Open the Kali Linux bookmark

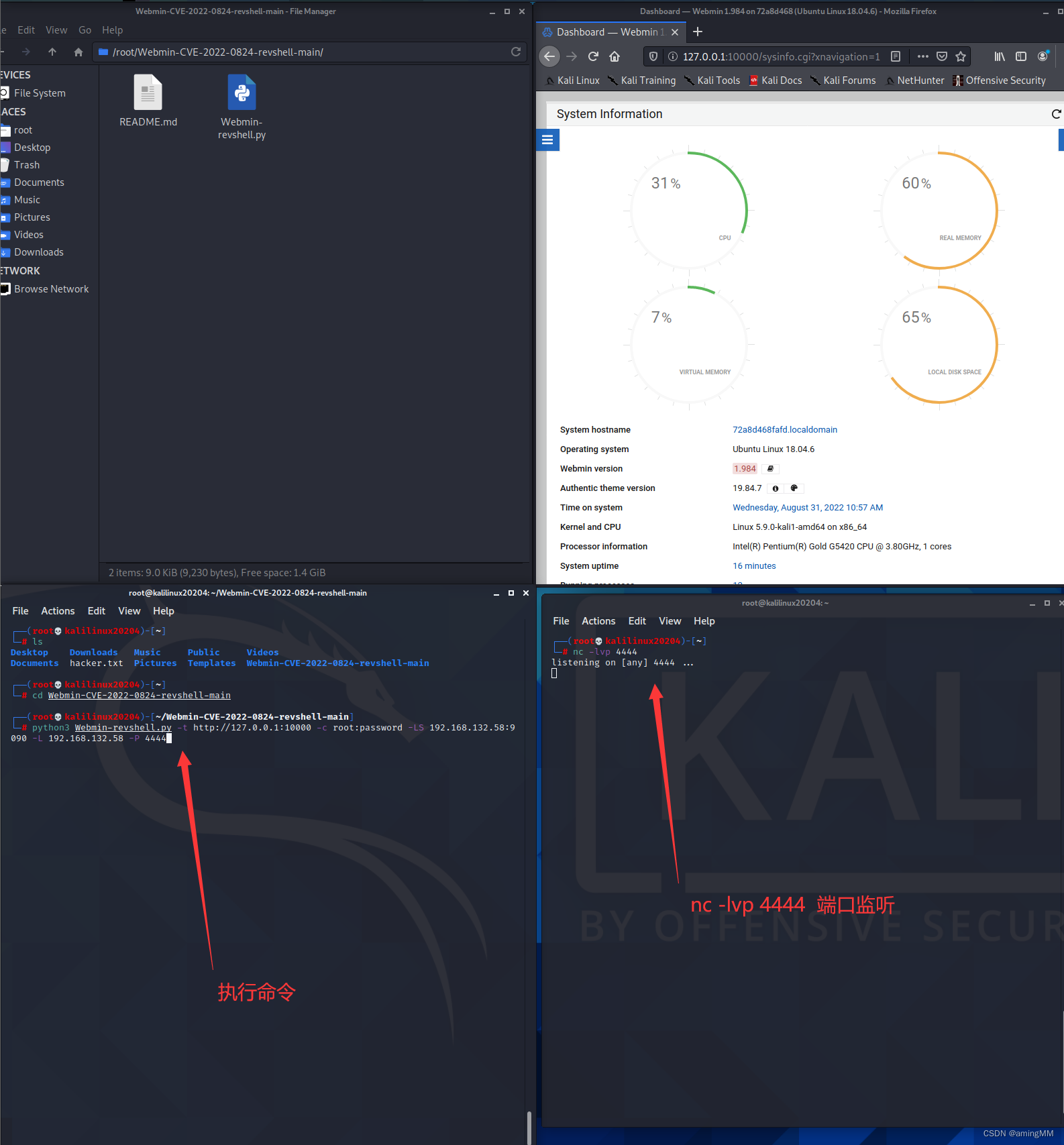click(572, 80)
